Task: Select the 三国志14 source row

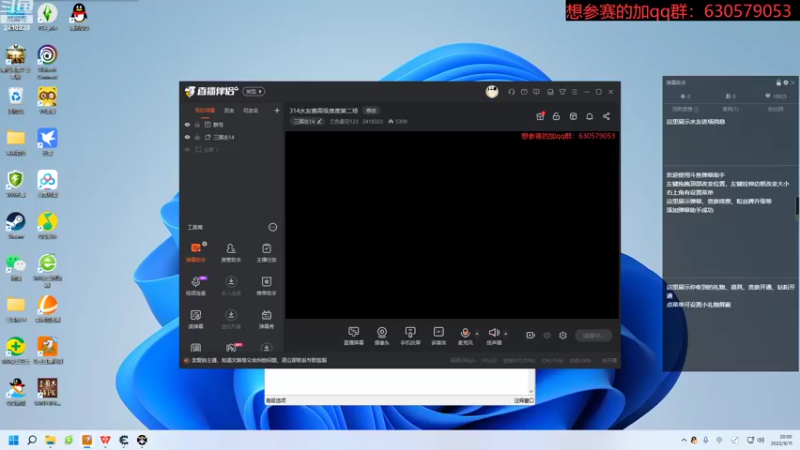Action: 232,137
